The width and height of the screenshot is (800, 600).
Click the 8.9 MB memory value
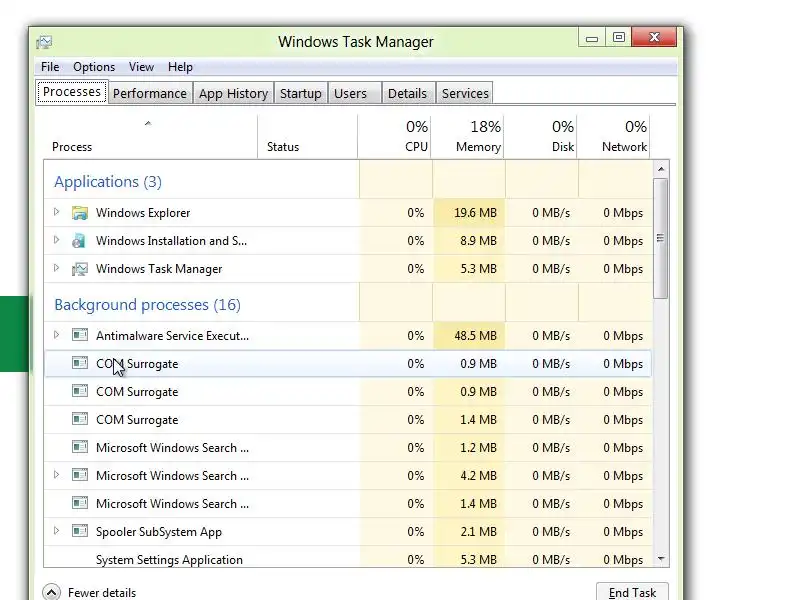(x=478, y=241)
